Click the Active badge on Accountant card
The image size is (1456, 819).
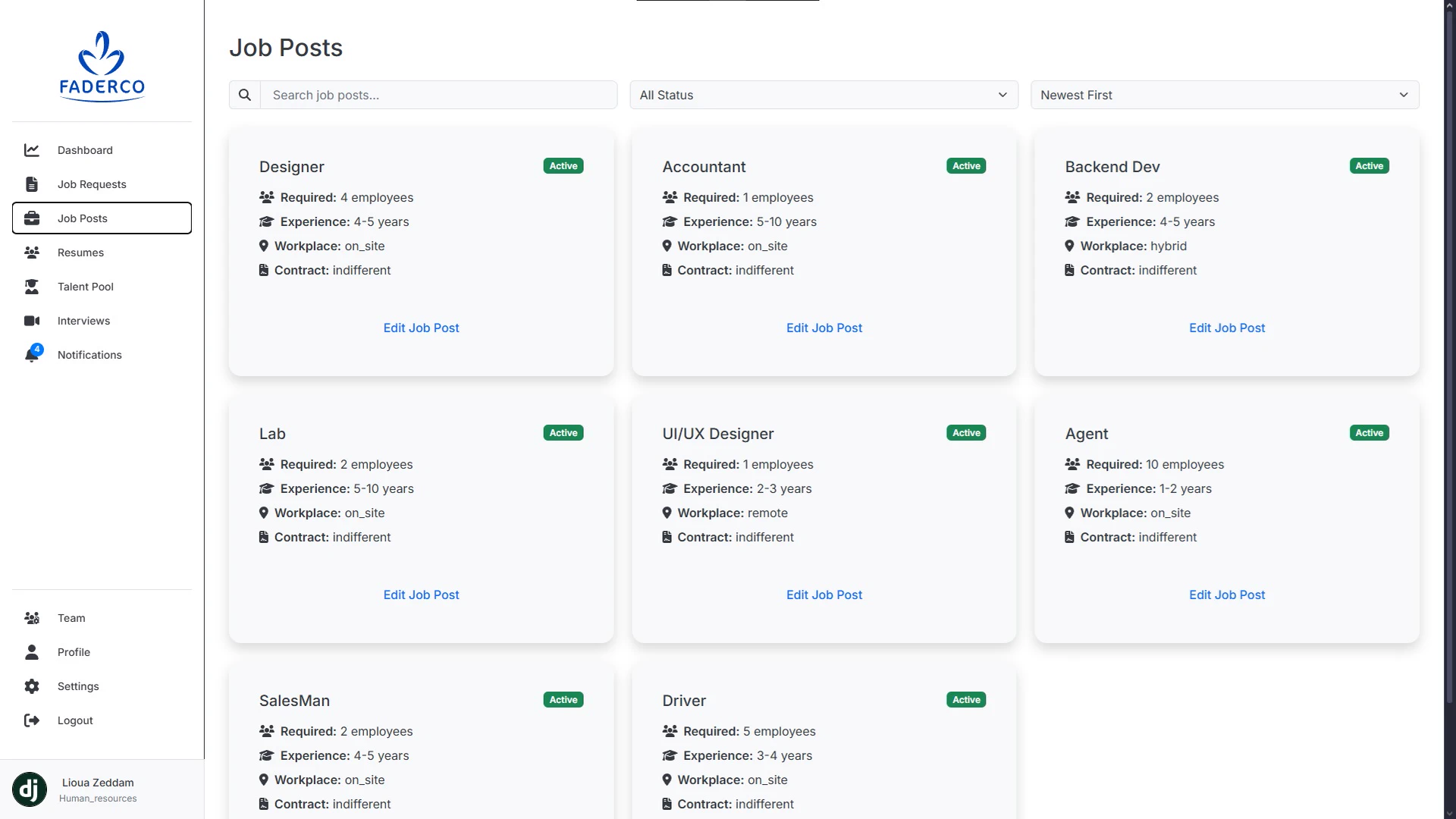click(x=966, y=166)
